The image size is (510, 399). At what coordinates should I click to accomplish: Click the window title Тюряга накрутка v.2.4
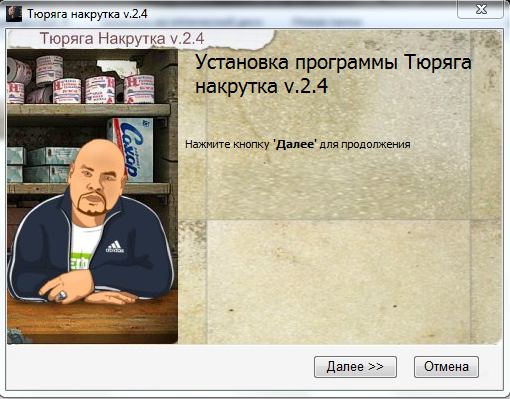point(87,14)
